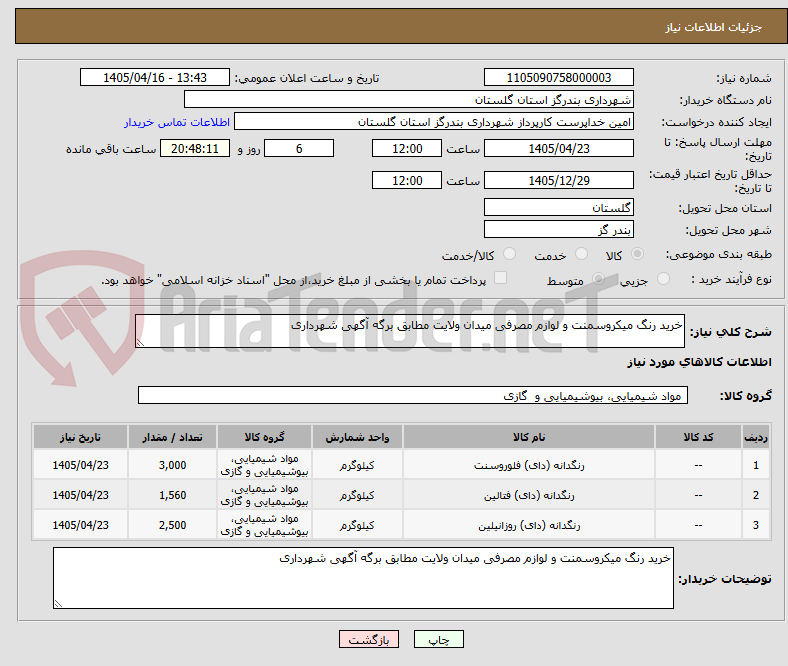788x666 pixels.
Task: Select the متوسط purchase type radio
Action: (598, 278)
